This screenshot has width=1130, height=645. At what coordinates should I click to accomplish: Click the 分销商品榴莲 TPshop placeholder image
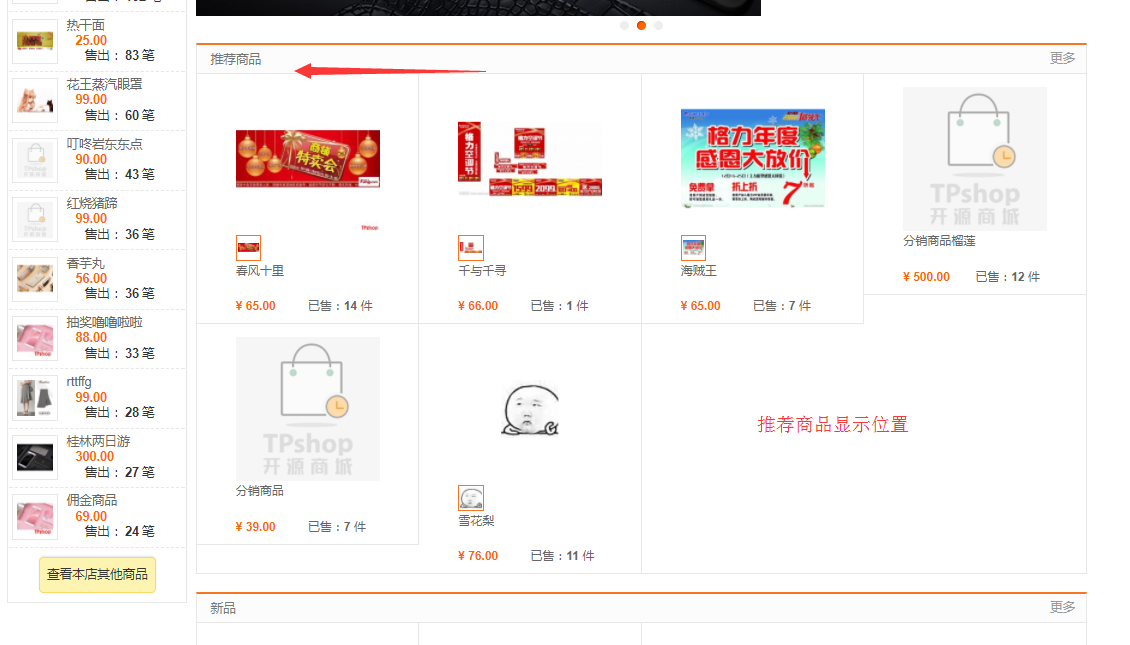click(x=975, y=158)
